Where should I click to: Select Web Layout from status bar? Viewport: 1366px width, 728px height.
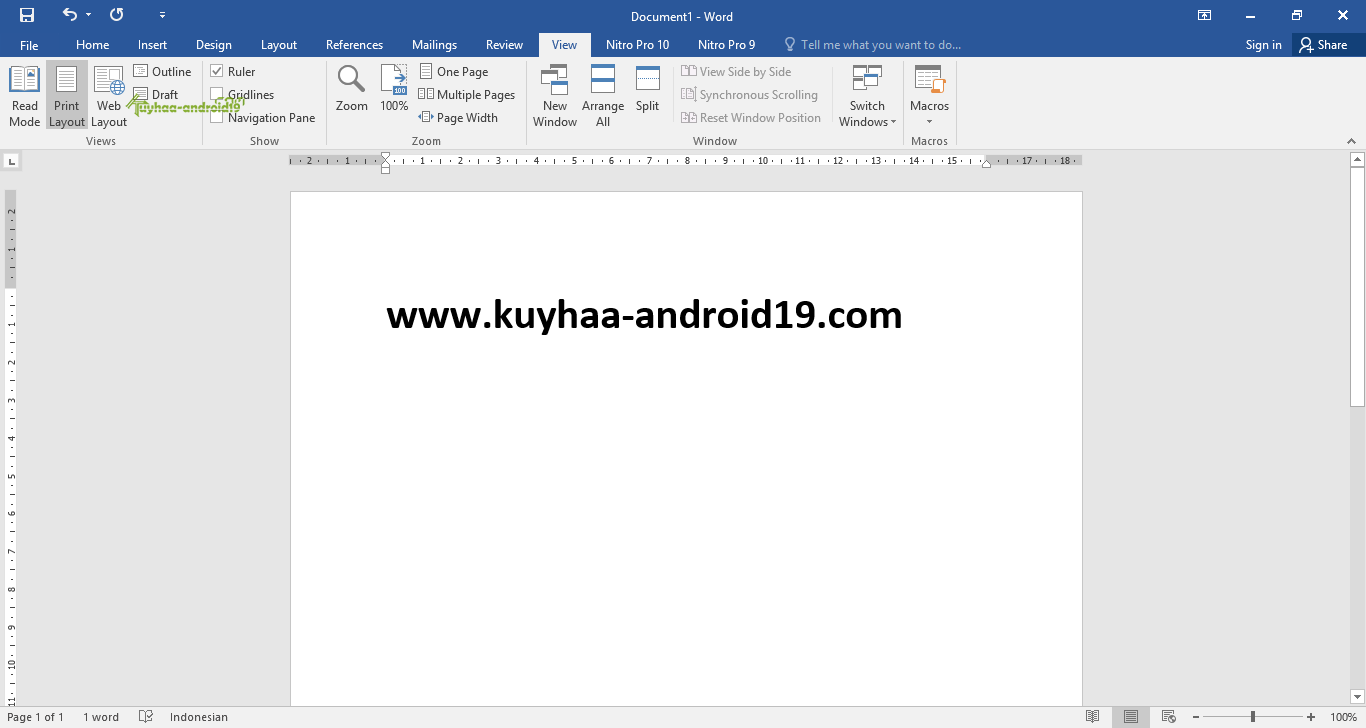point(1168,717)
